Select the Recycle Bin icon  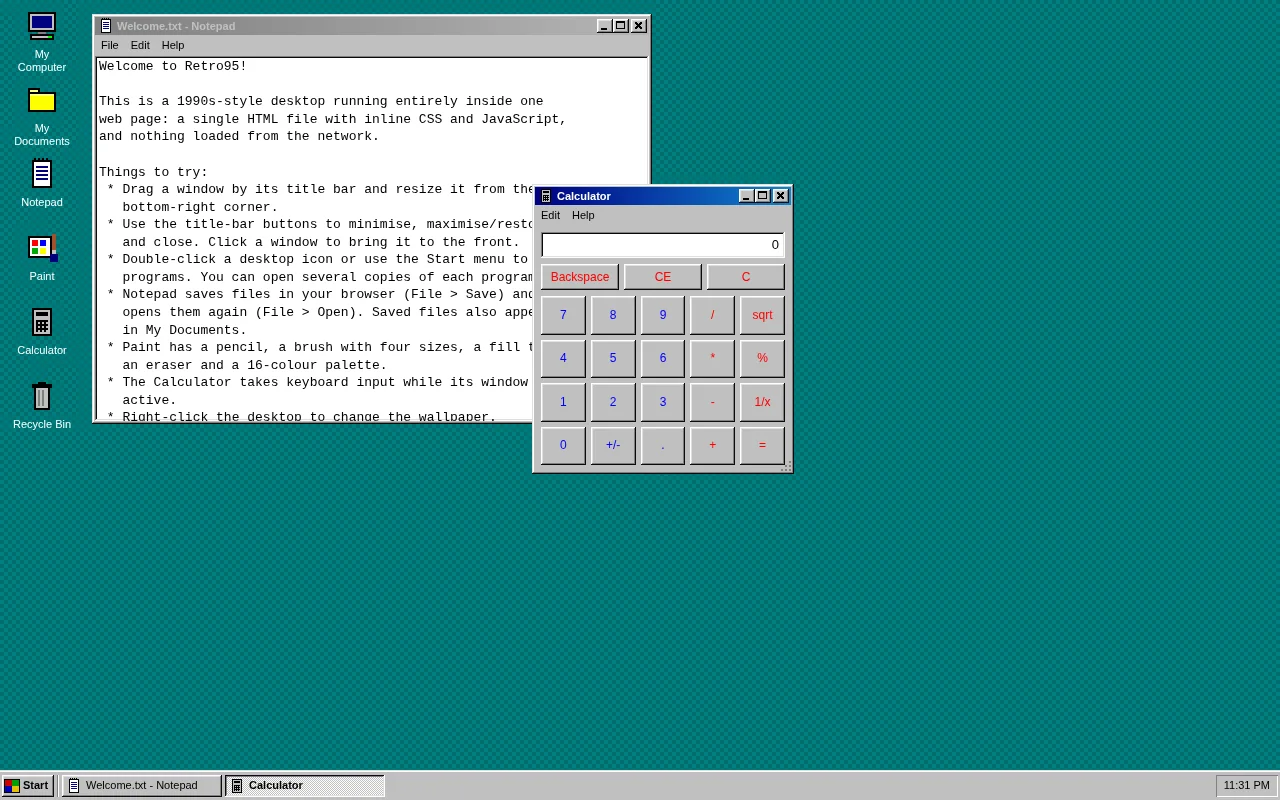pyautogui.click(x=42, y=406)
